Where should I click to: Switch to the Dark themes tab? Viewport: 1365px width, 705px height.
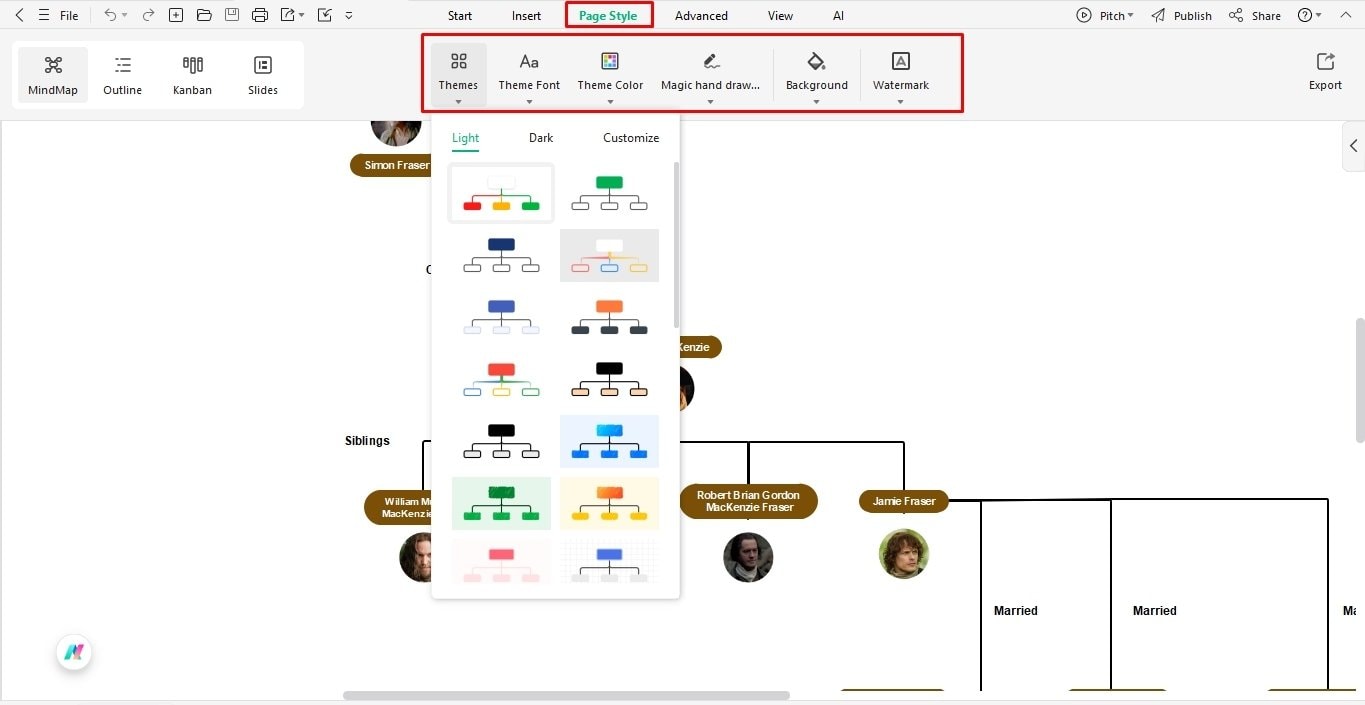540,137
